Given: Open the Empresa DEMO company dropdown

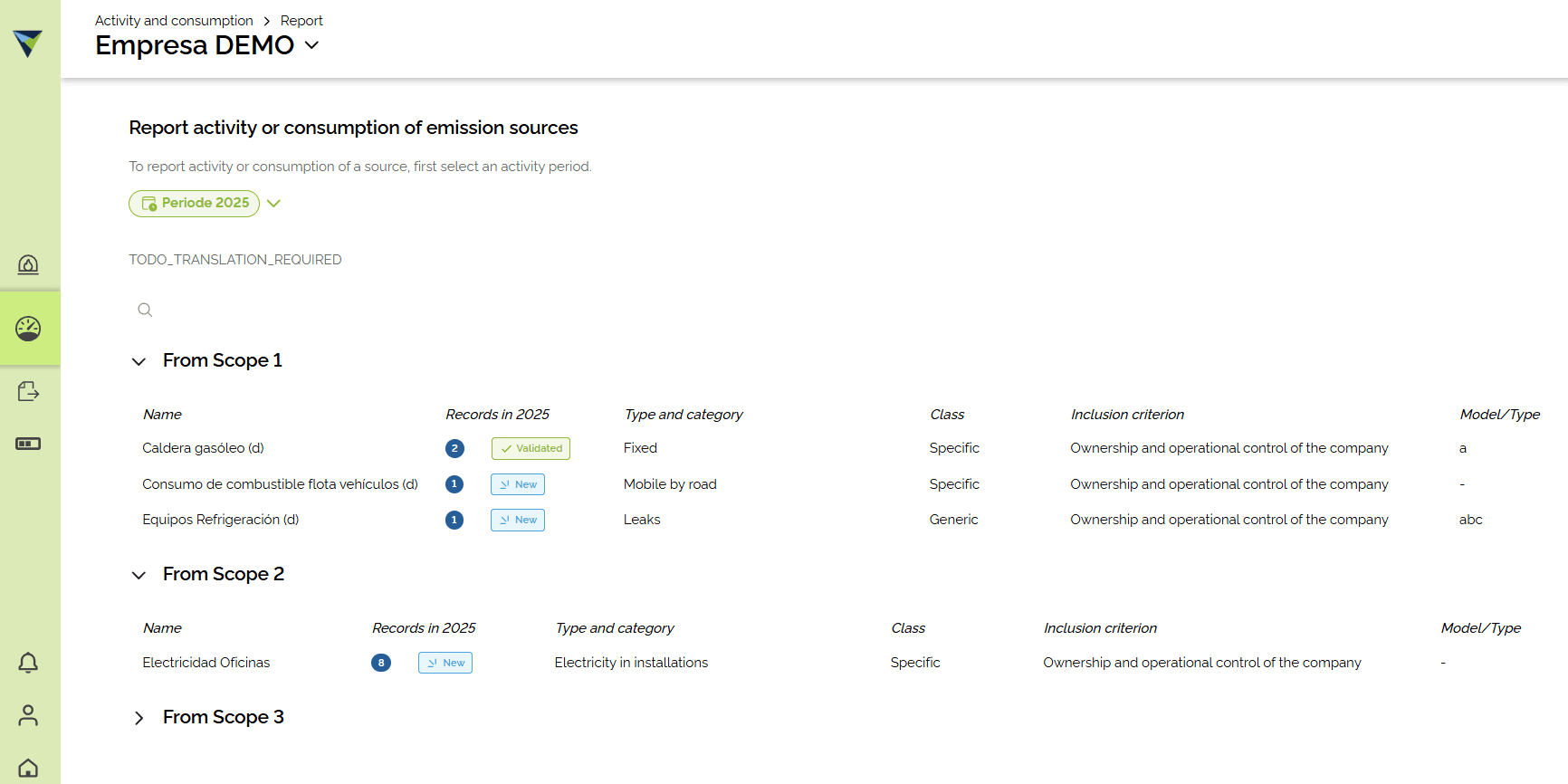Looking at the screenshot, I should [312, 45].
